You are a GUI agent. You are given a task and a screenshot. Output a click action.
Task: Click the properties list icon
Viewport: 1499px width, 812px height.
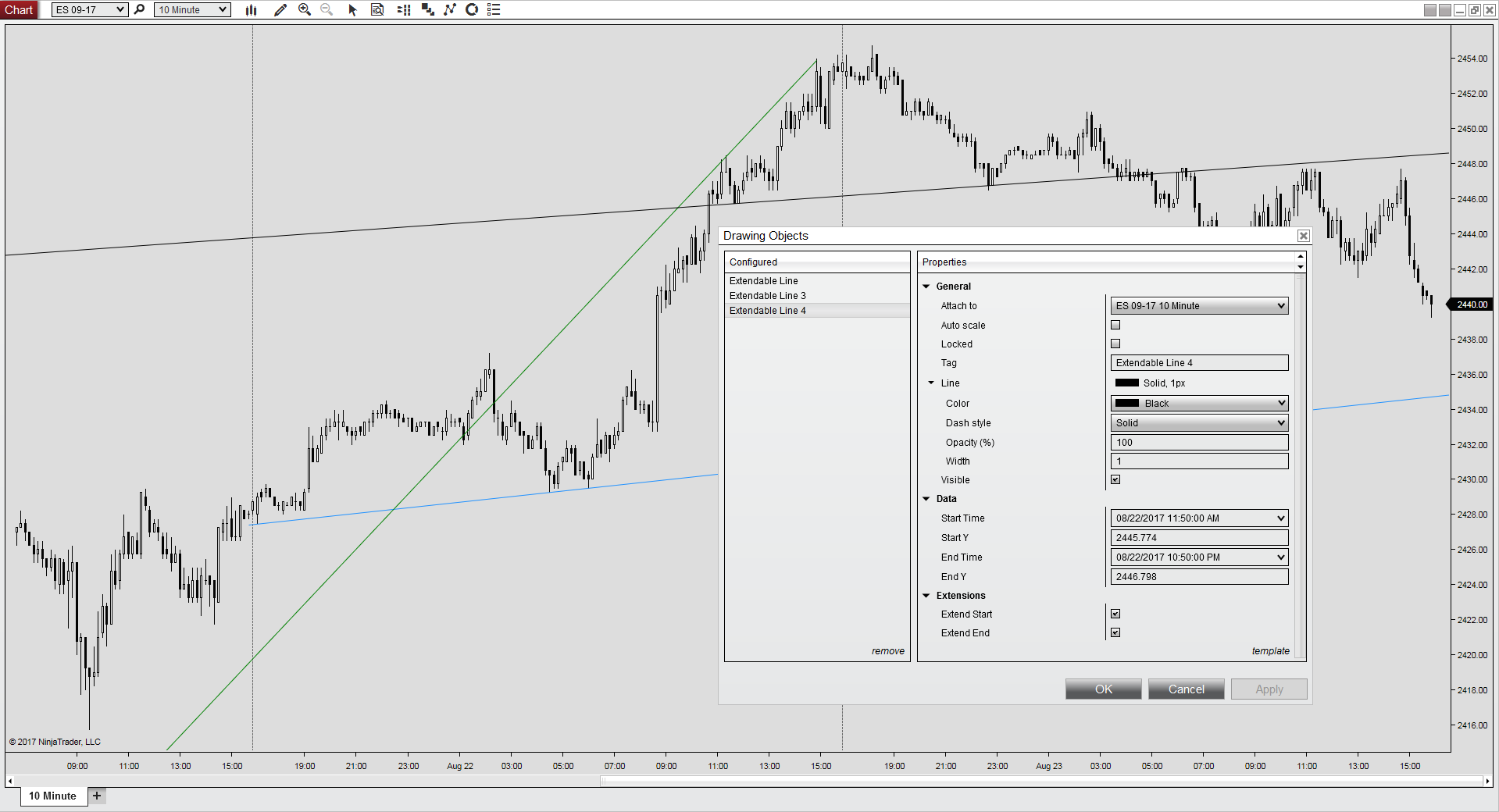click(x=494, y=10)
